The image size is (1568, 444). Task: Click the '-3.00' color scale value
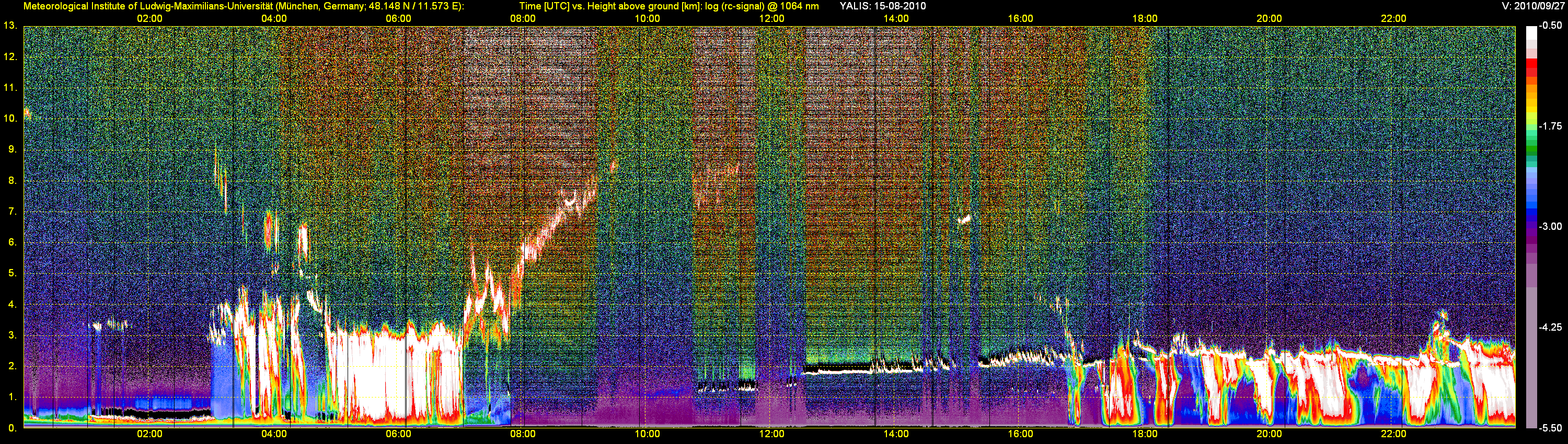pyautogui.click(x=1551, y=227)
